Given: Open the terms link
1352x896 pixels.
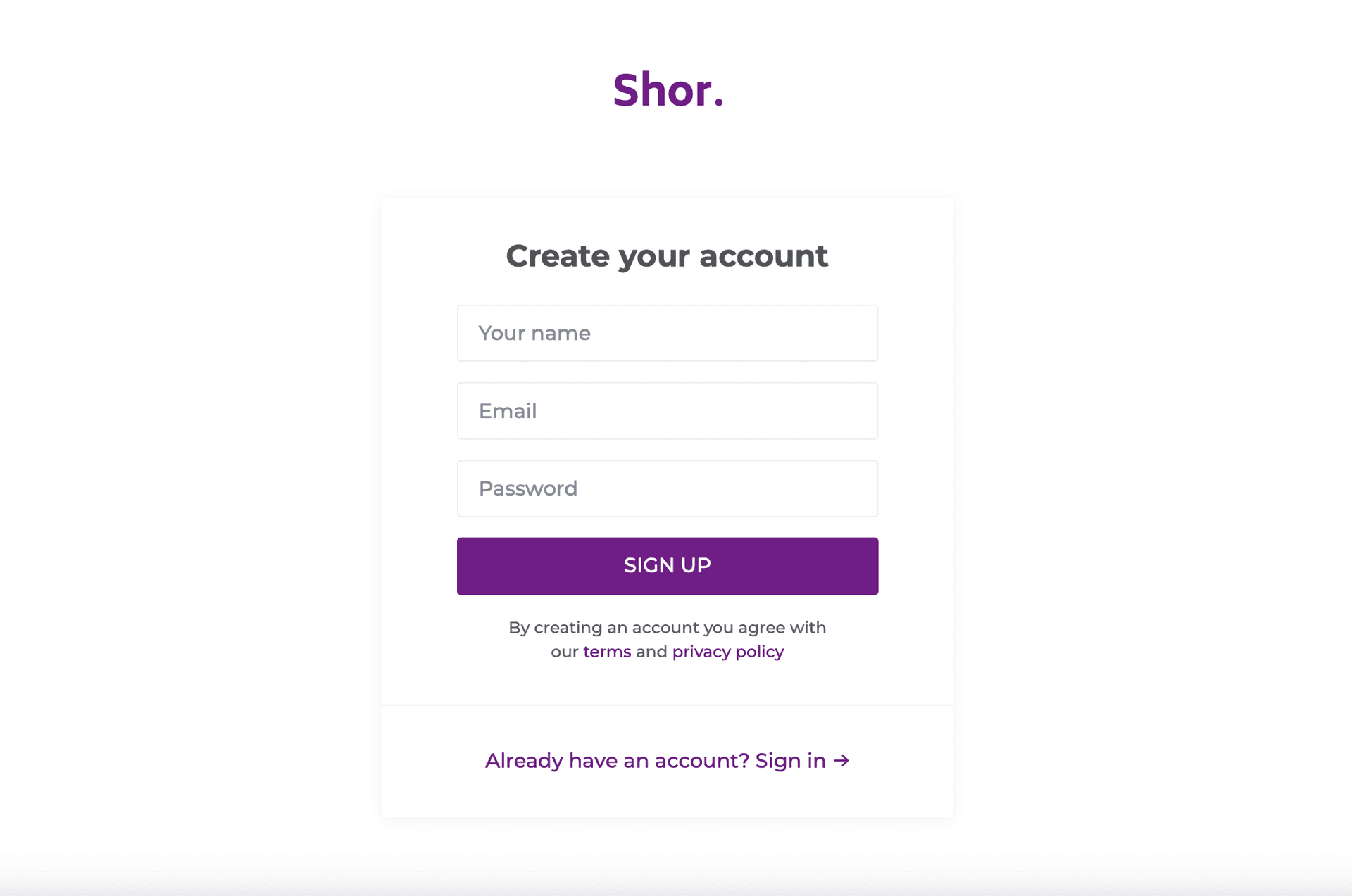Looking at the screenshot, I should point(607,652).
